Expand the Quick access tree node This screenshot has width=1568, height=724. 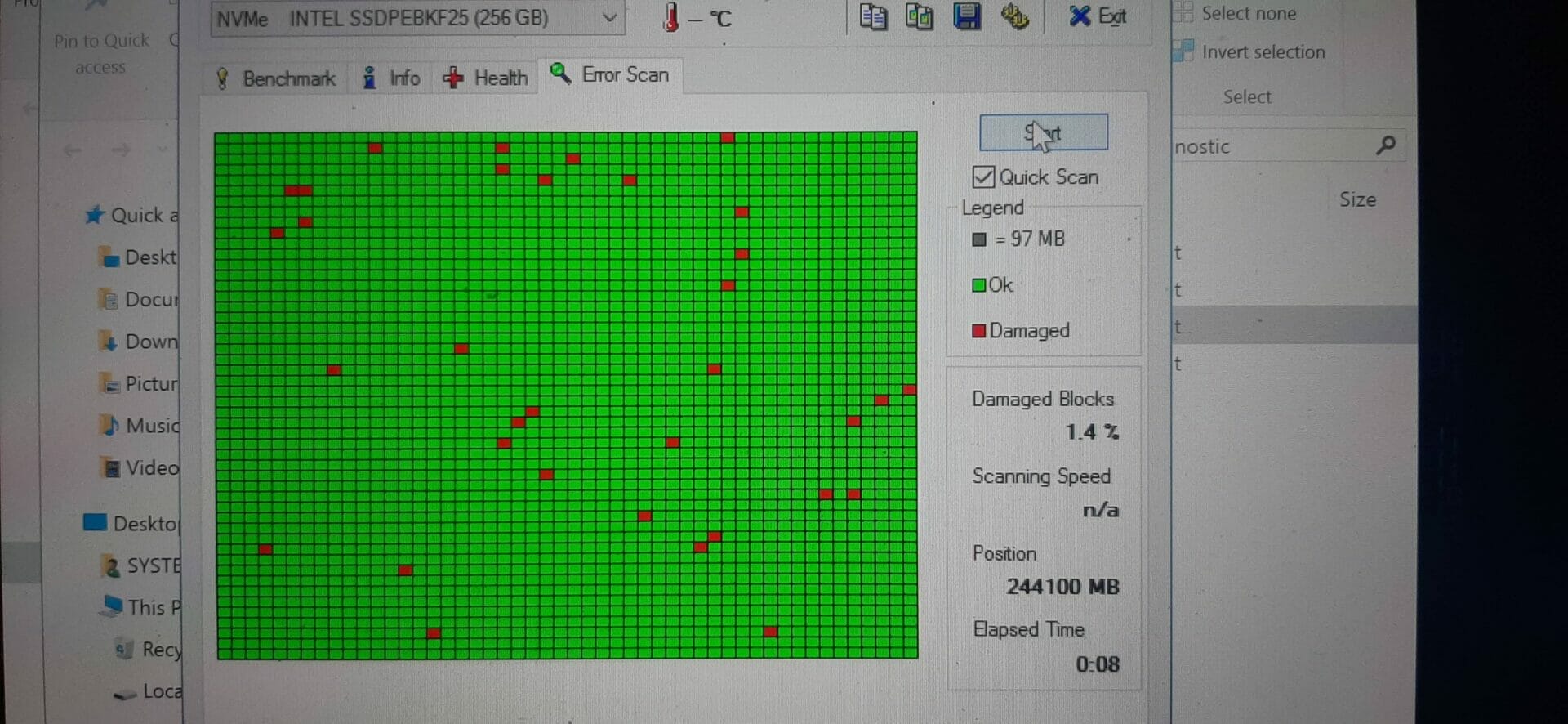point(131,216)
